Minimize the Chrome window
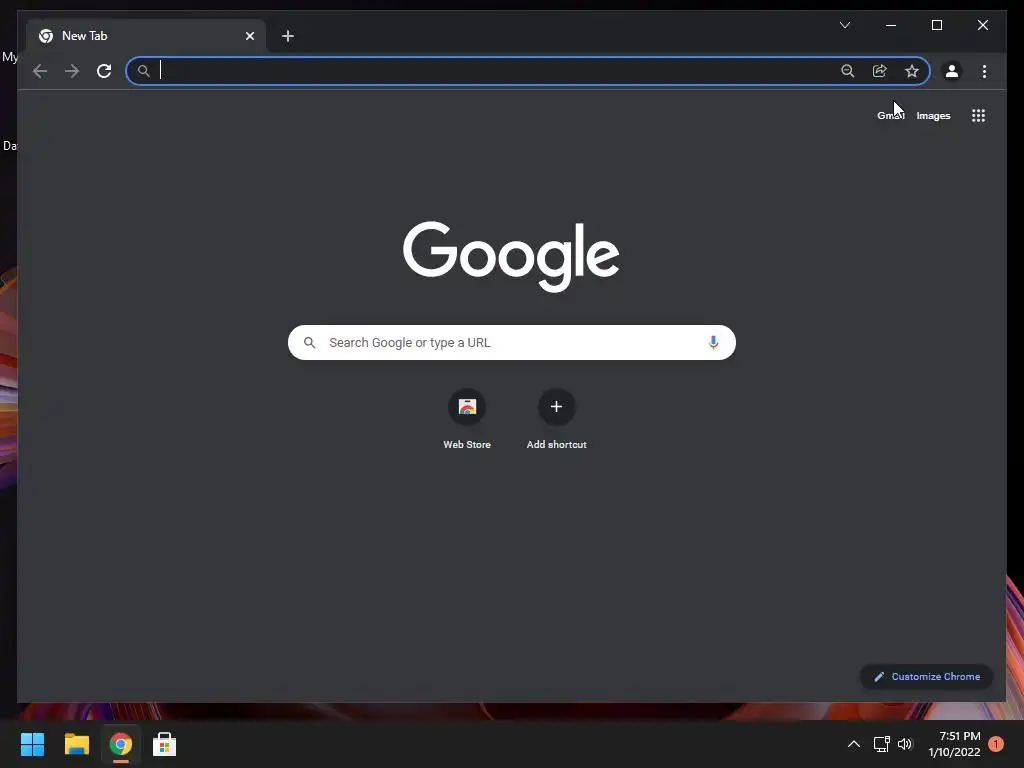Screen dimensions: 1024x768 click(891, 25)
